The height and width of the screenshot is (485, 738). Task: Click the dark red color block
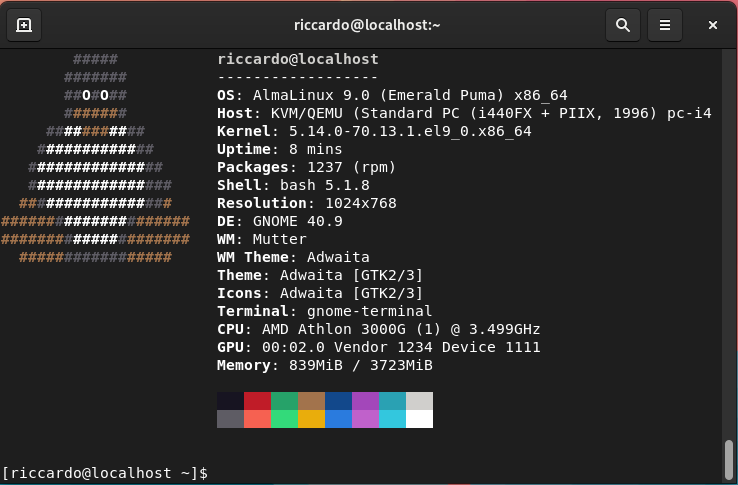tap(257, 401)
